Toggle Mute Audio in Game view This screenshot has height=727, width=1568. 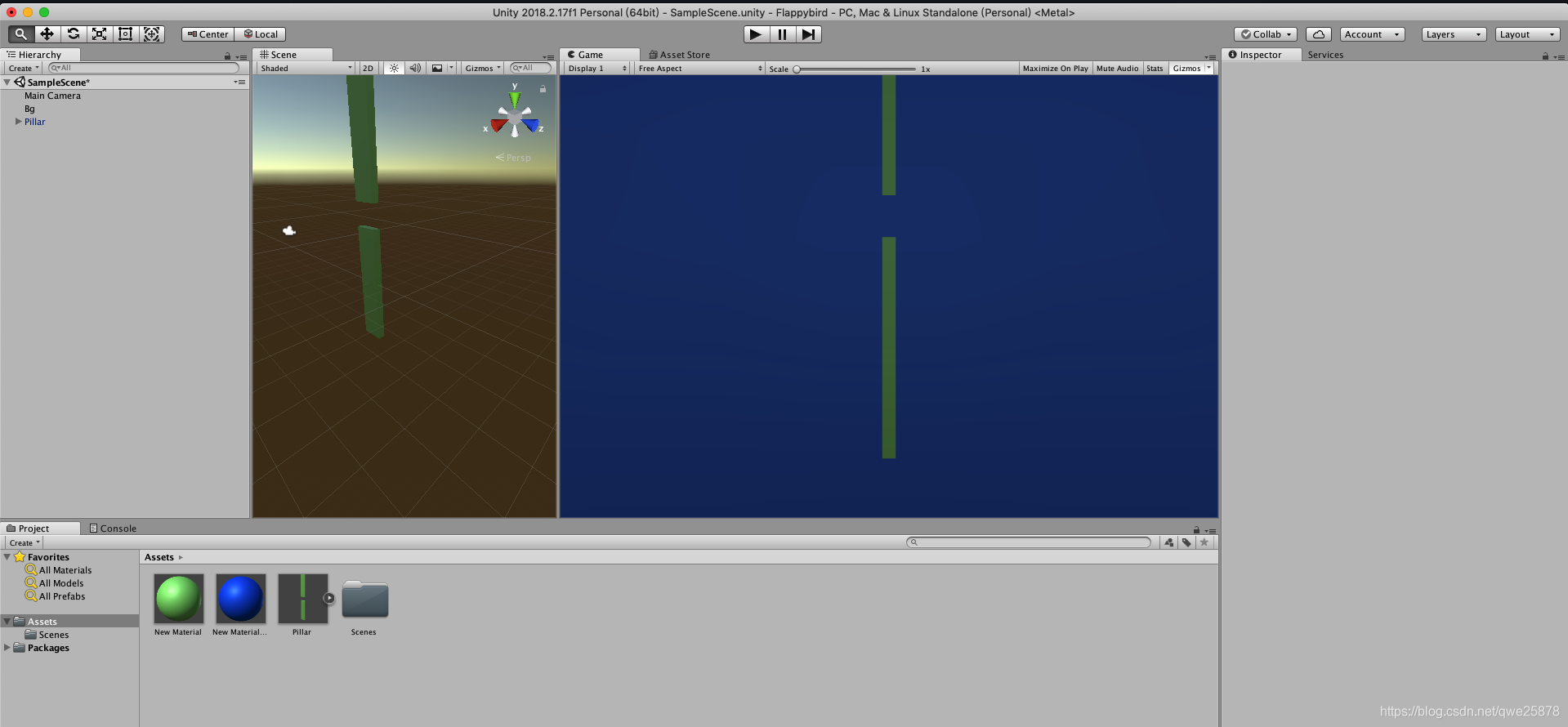(1117, 69)
